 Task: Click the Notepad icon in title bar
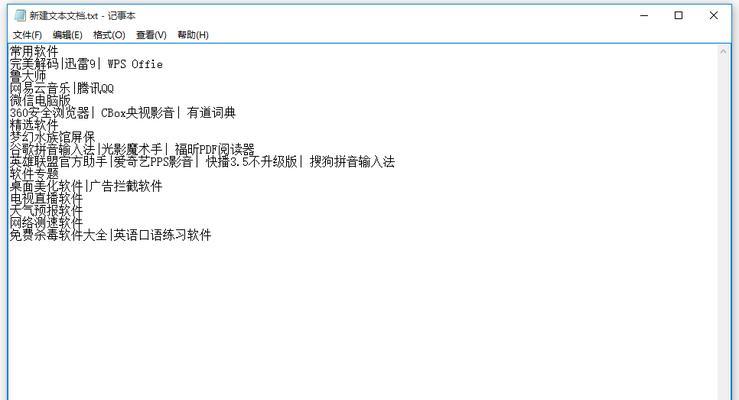(20, 16)
